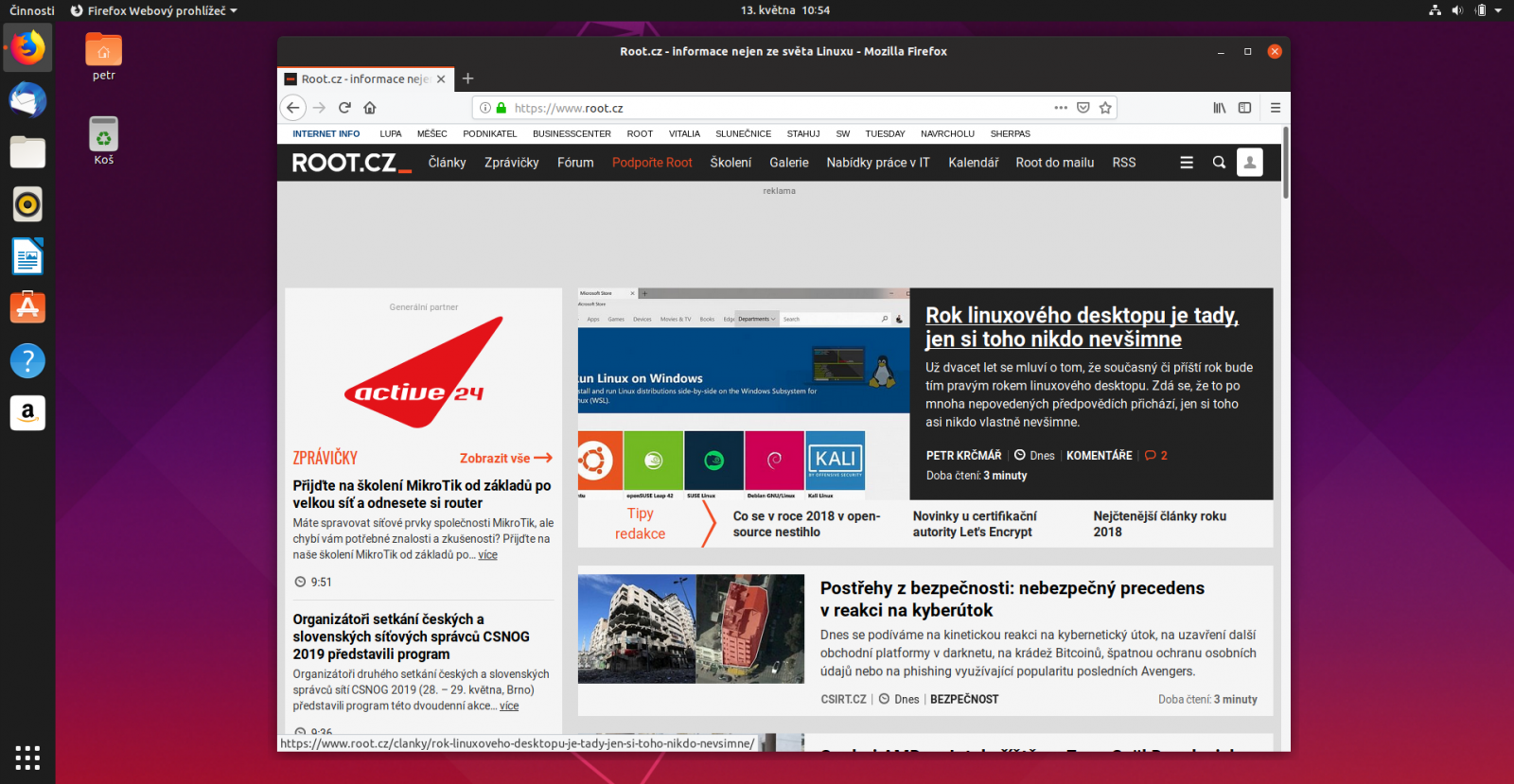
Task: Open the petr home folder on desktop
Action: [104, 56]
